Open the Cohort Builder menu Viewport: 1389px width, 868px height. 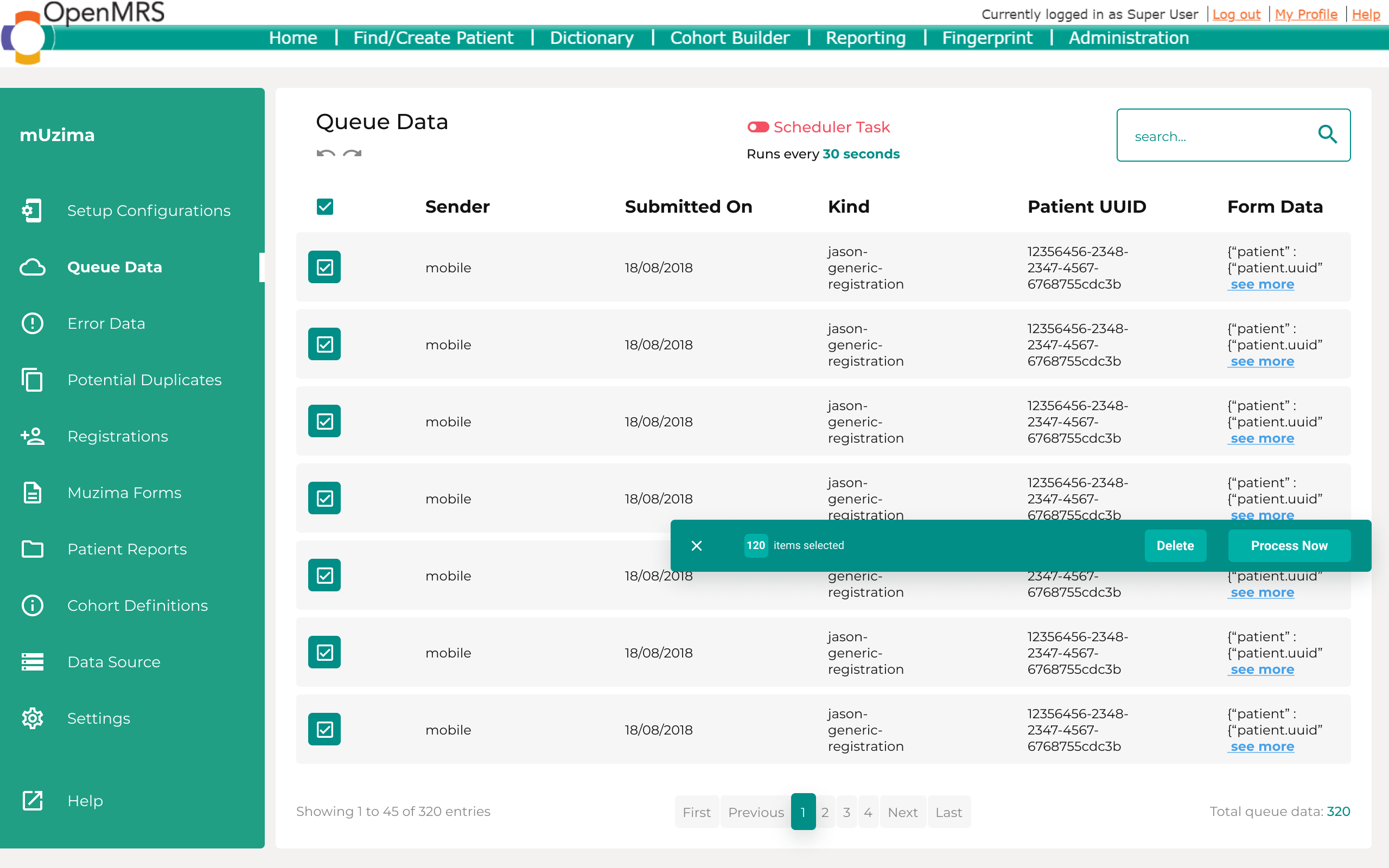point(730,38)
